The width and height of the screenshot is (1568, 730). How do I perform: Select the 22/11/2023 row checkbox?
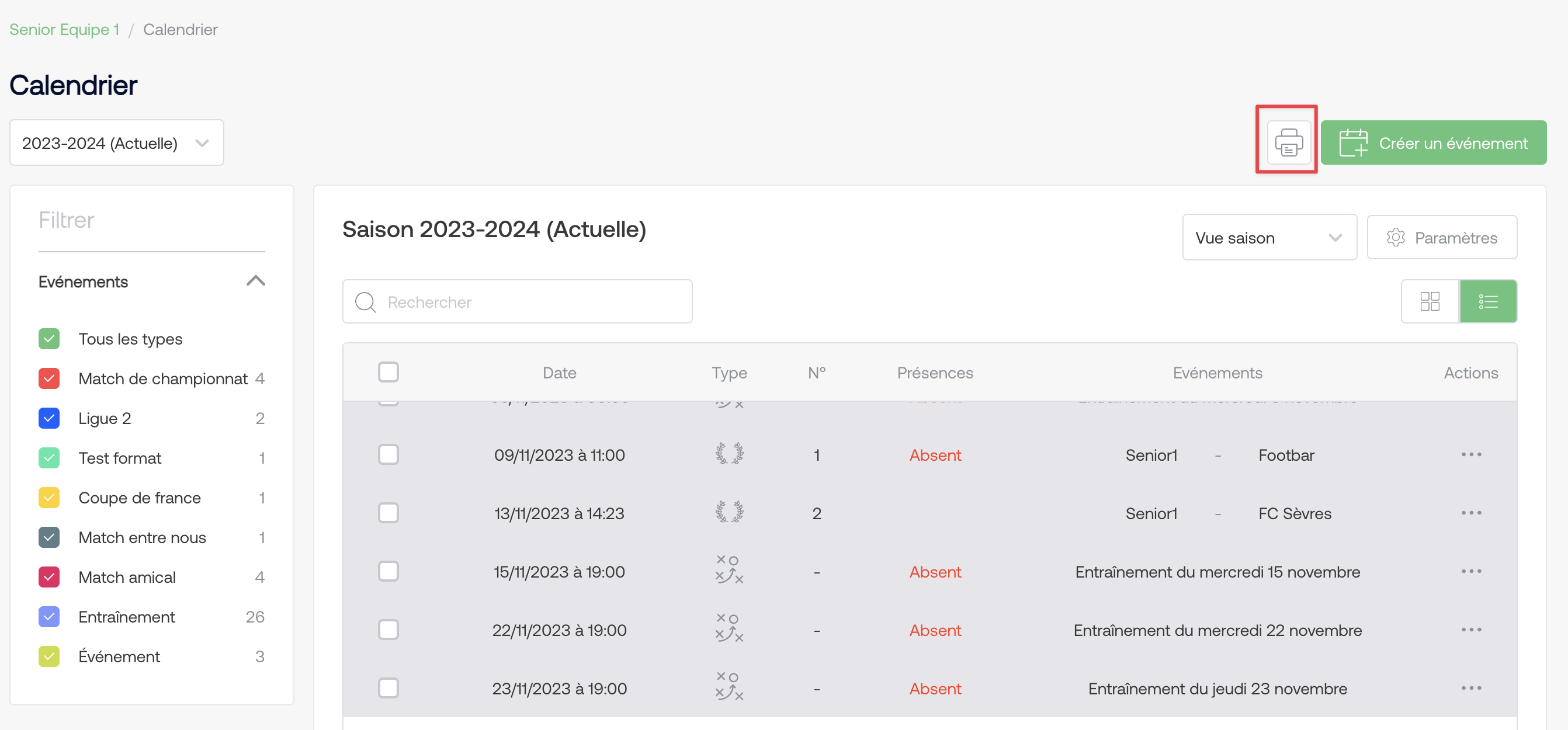coord(388,630)
